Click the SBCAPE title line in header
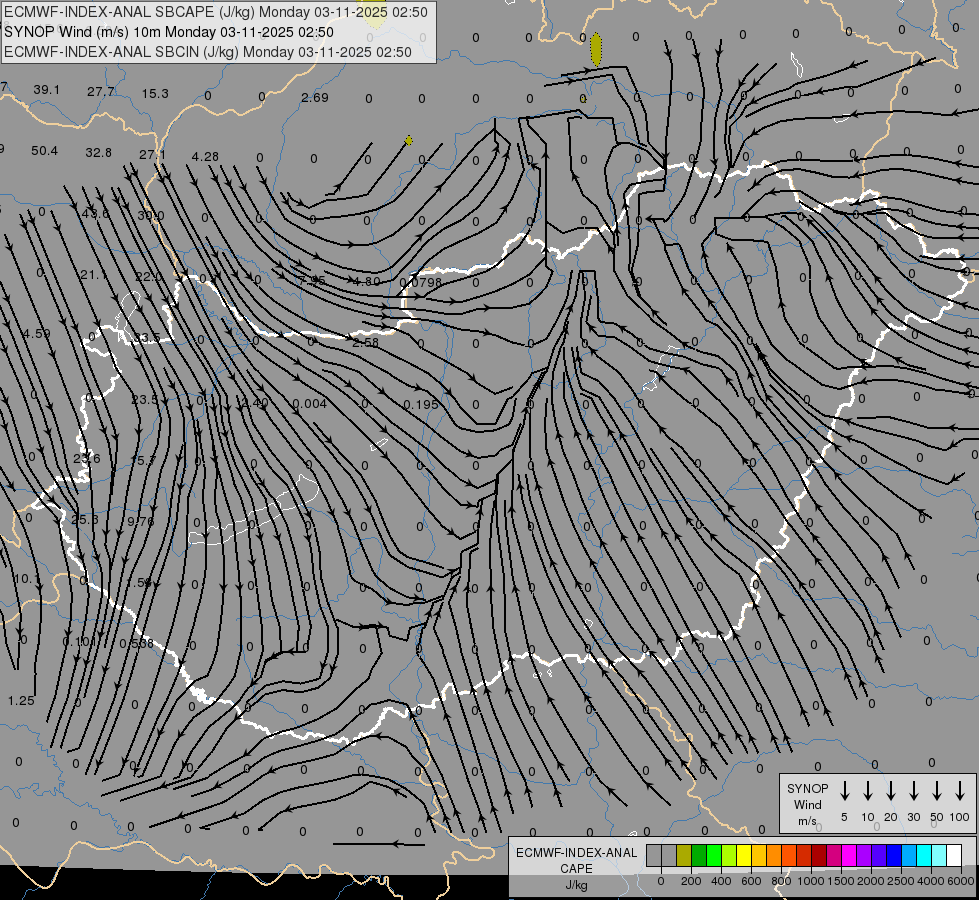Screen dimensions: 979x900 tap(216, 12)
